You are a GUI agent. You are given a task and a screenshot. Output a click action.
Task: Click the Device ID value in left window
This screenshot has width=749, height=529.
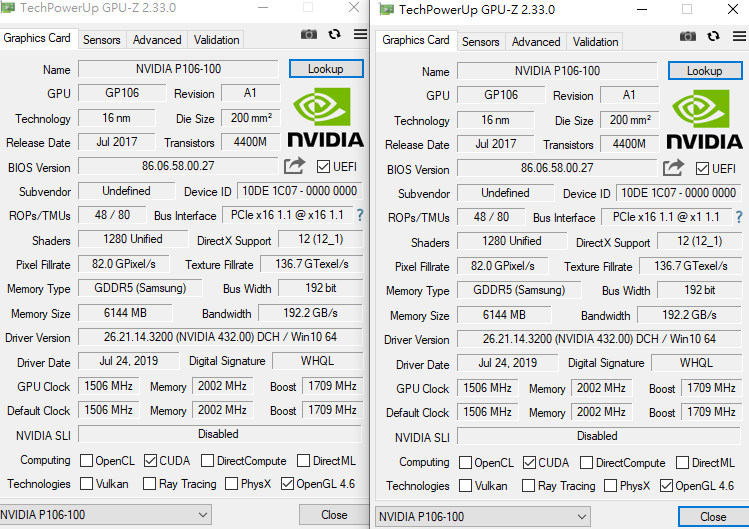(300, 191)
